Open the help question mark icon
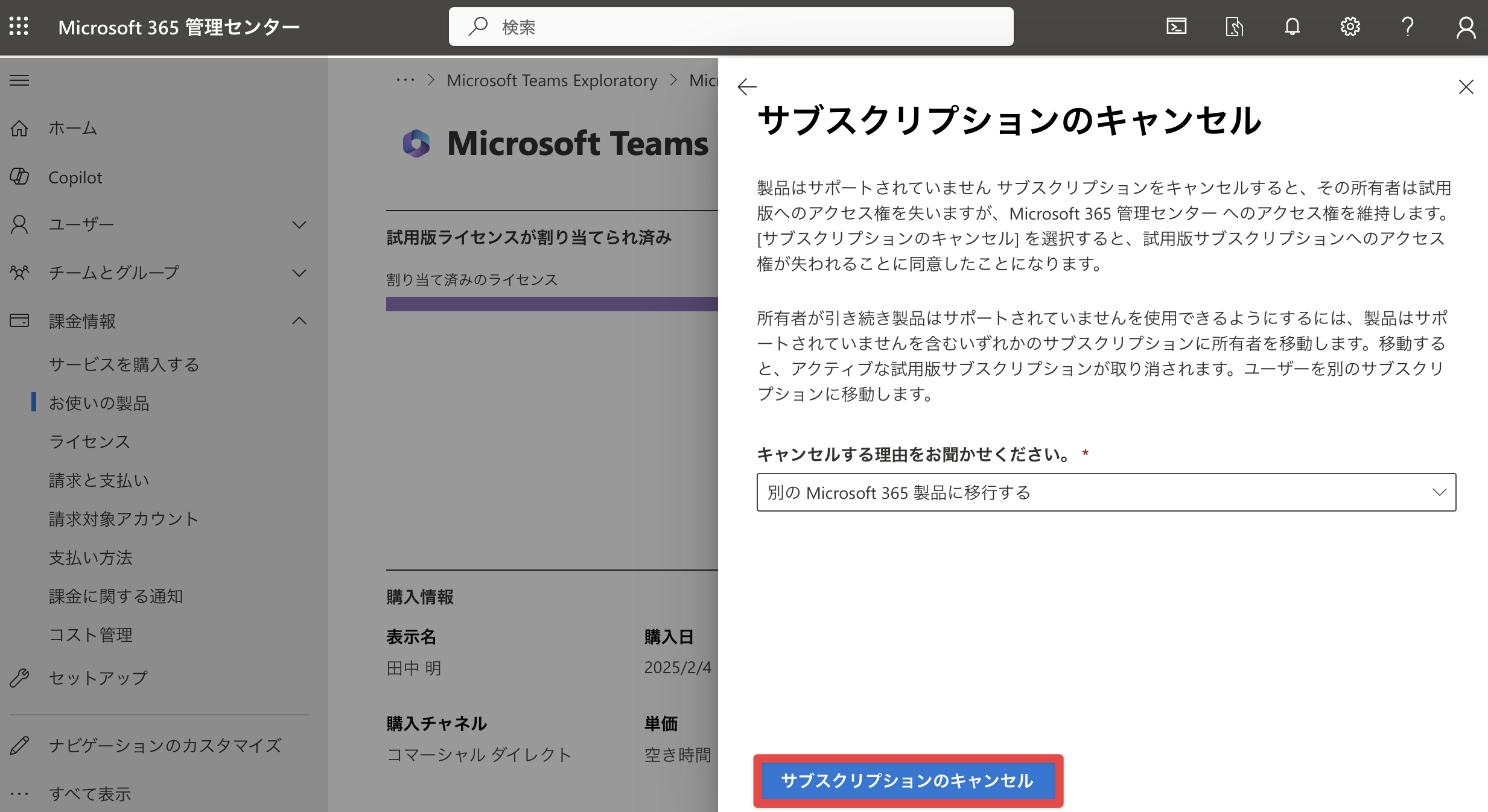1488x812 pixels. [x=1408, y=27]
